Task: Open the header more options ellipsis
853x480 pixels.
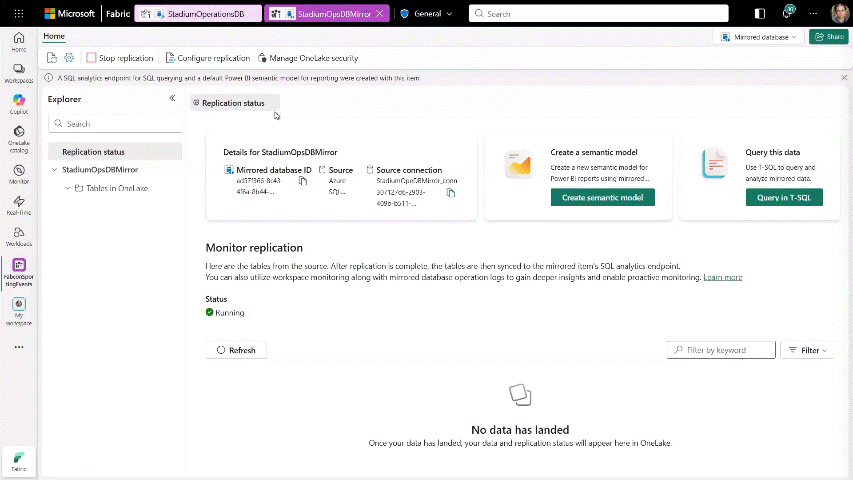Action: (813, 14)
